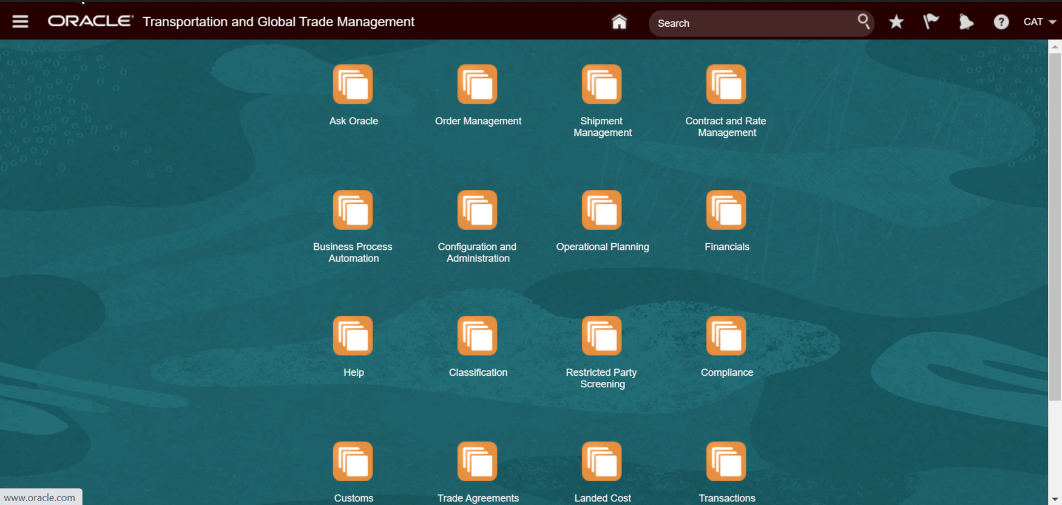The height and width of the screenshot is (505, 1062).
Task: Expand the CAT user dropdown
Action: (x=1040, y=22)
